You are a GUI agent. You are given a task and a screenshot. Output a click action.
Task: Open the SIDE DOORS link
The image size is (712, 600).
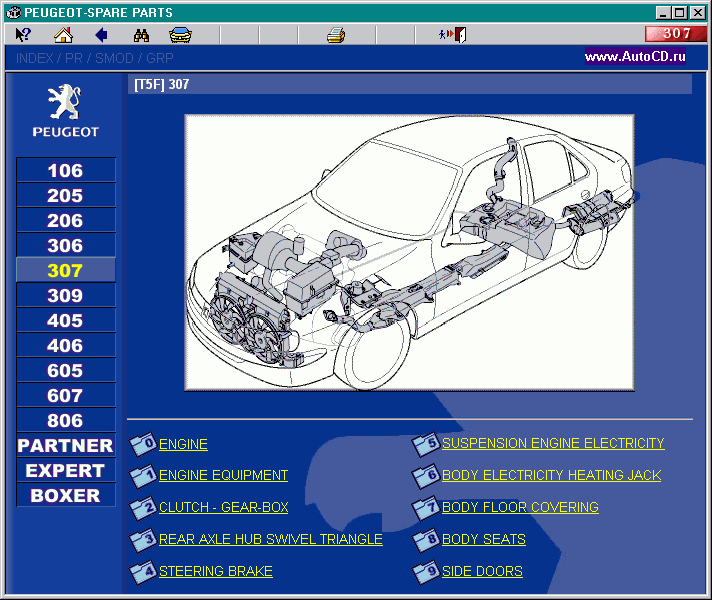point(482,571)
